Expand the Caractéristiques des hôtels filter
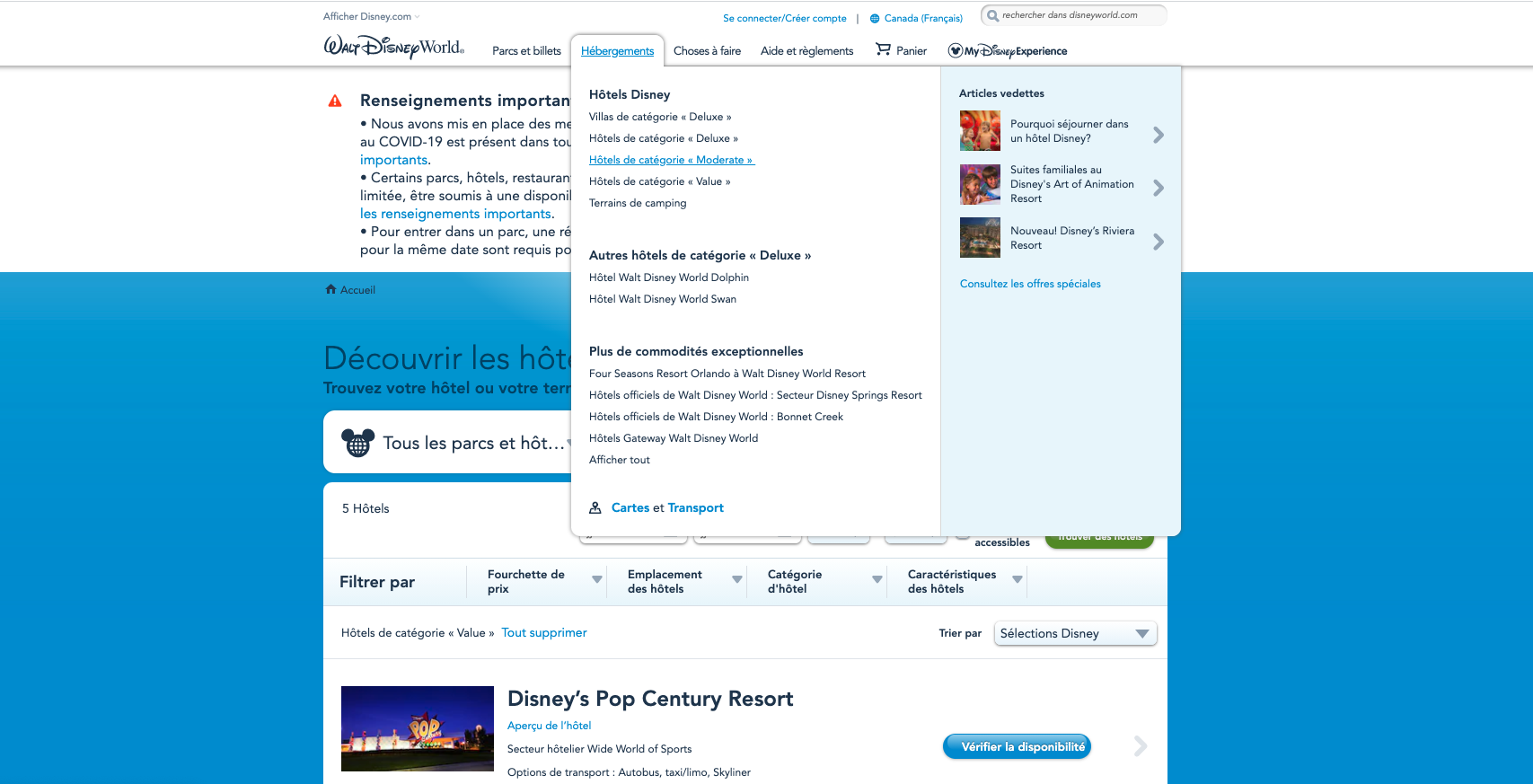 click(x=1017, y=580)
